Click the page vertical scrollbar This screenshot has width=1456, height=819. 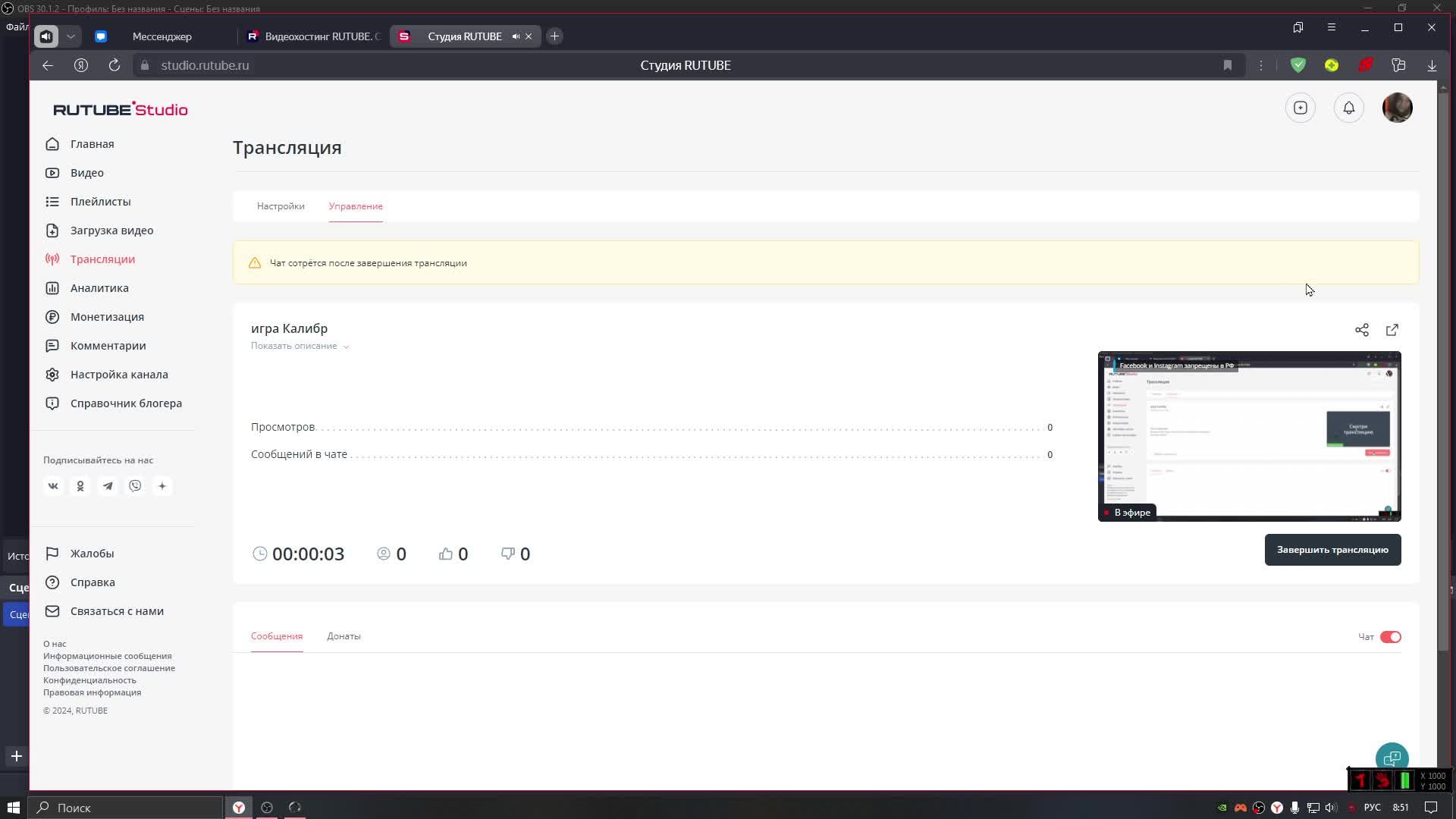(x=1442, y=372)
